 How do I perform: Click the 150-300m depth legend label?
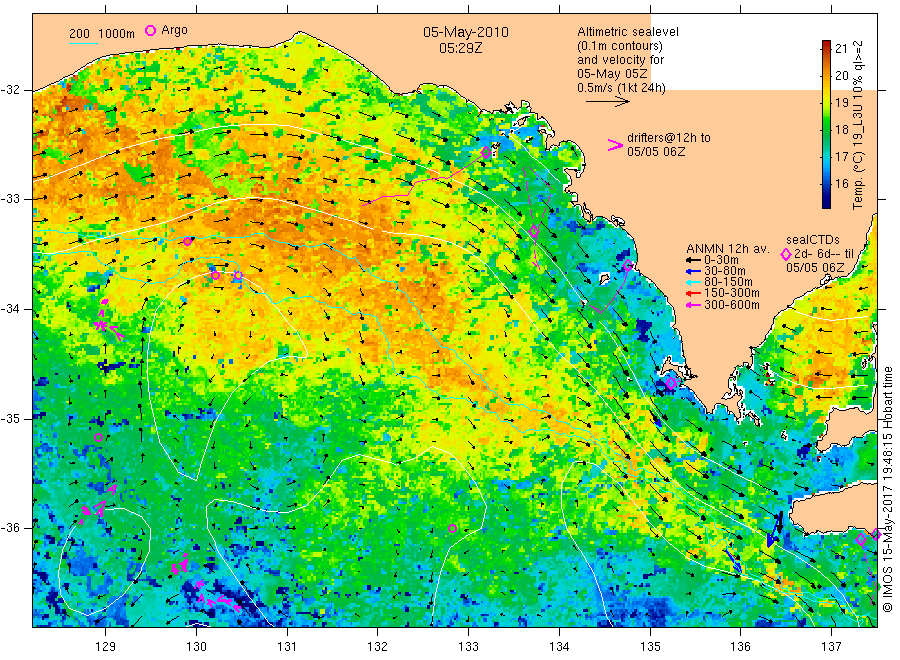click(x=732, y=293)
